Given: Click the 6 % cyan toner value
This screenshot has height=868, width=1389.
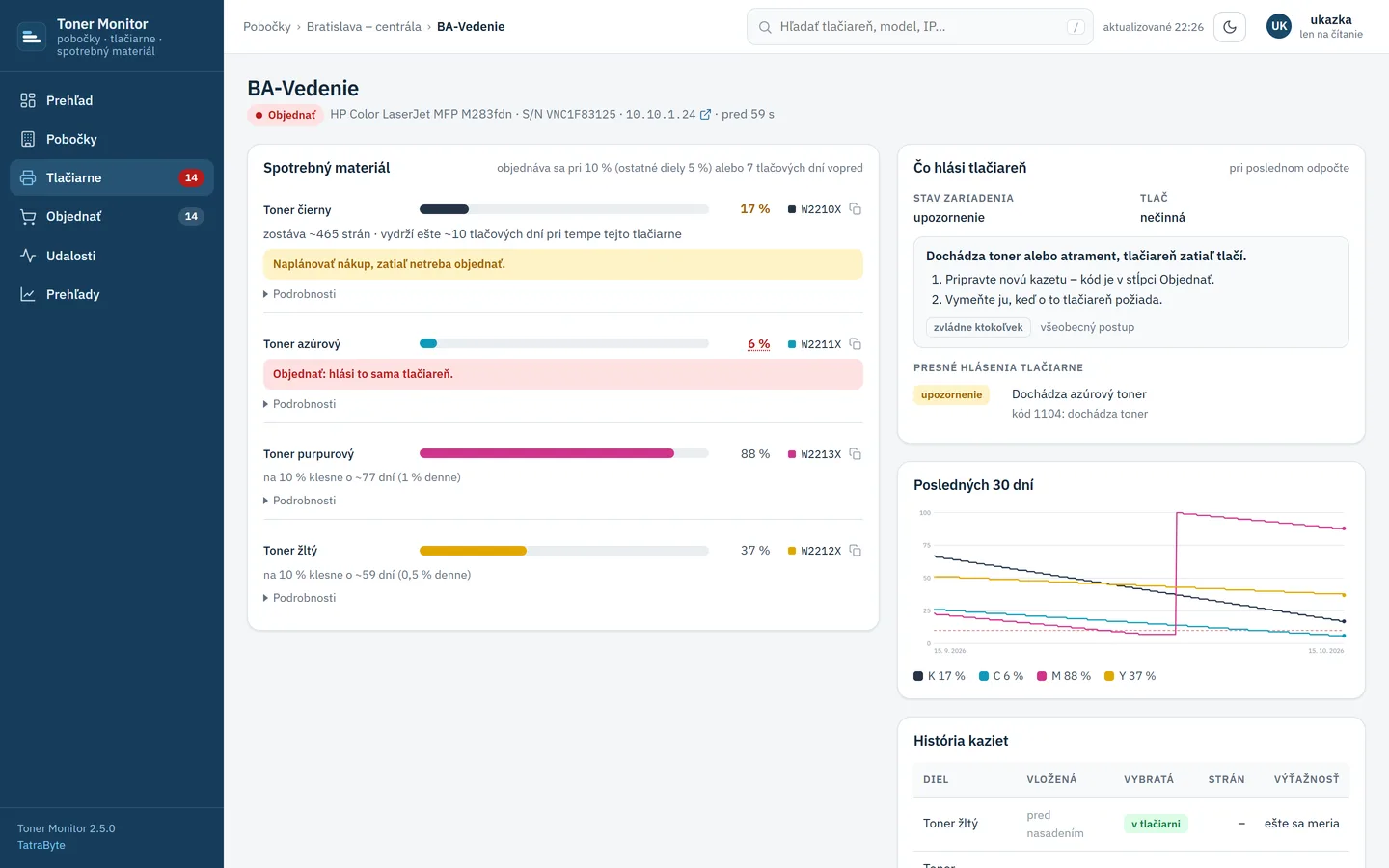Looking at the screenshot, I should click(x=759, y=344).
